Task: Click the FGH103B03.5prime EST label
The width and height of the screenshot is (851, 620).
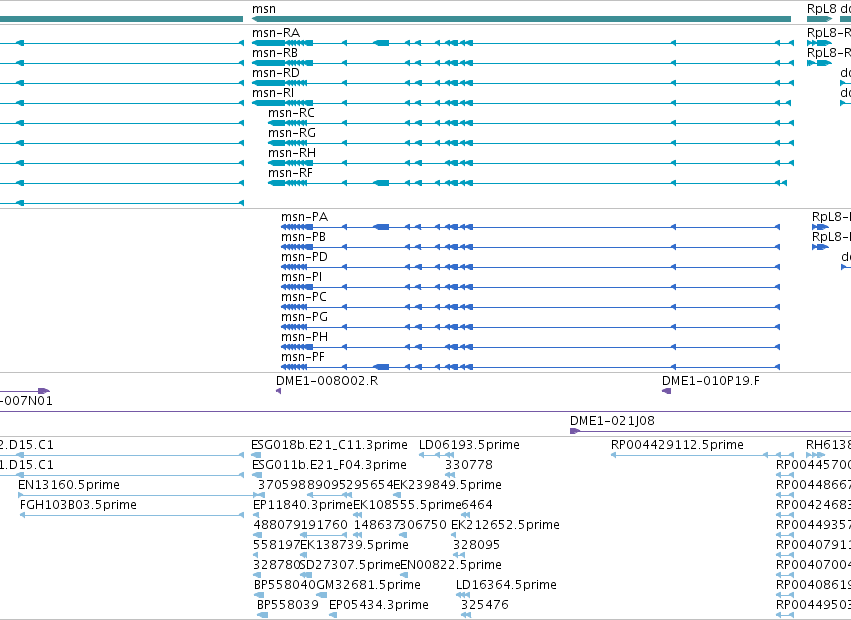Action: pyautogui.click(x=78, y=505)
